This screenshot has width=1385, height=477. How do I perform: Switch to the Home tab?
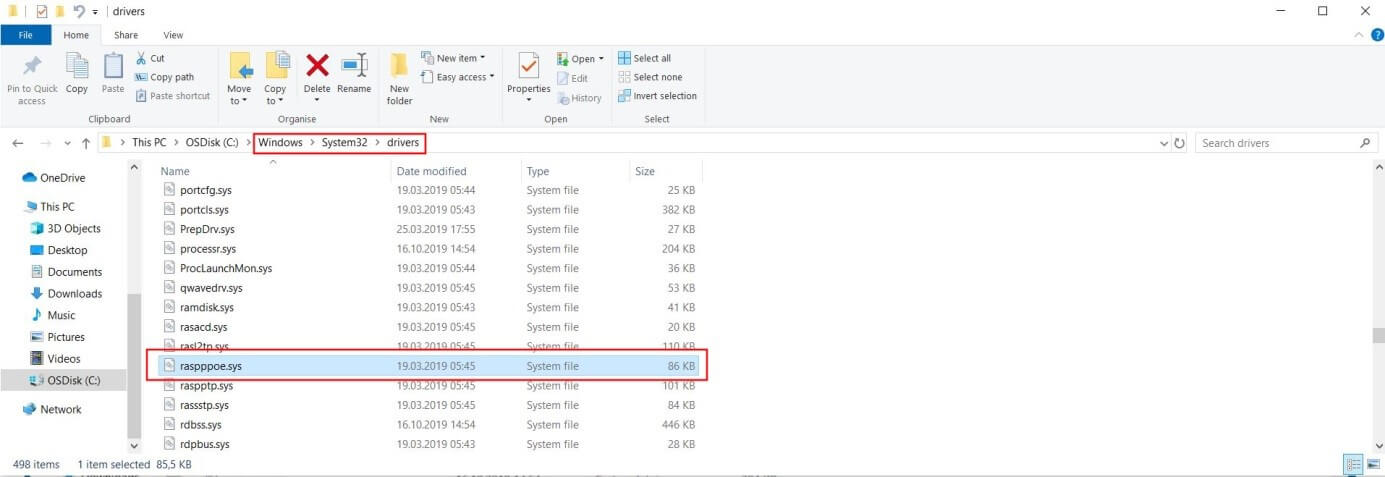(76, 35)
